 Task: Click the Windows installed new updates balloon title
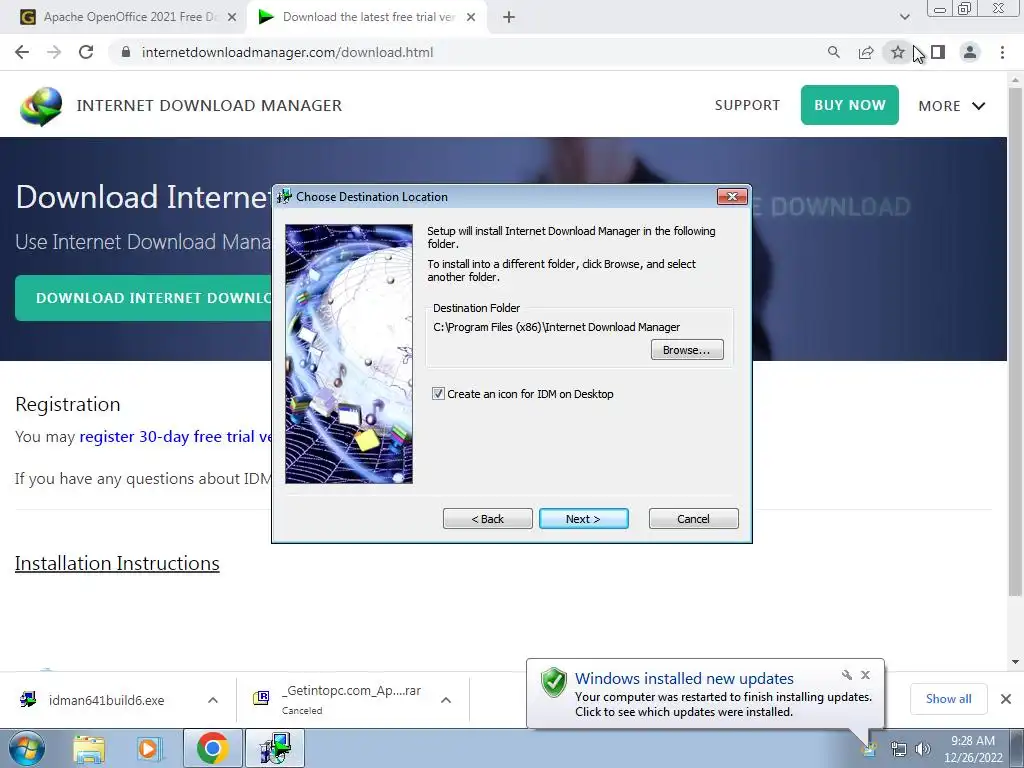684,679
